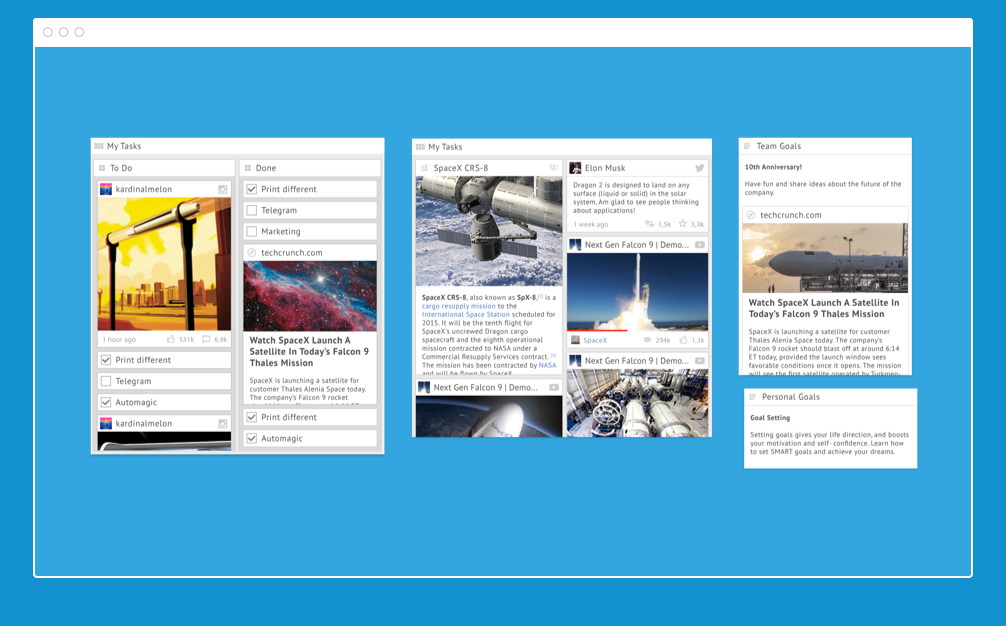Click techcrunch.com label in the Team Goals card
The image size is (1006, 626).
(x=790, y=215)
